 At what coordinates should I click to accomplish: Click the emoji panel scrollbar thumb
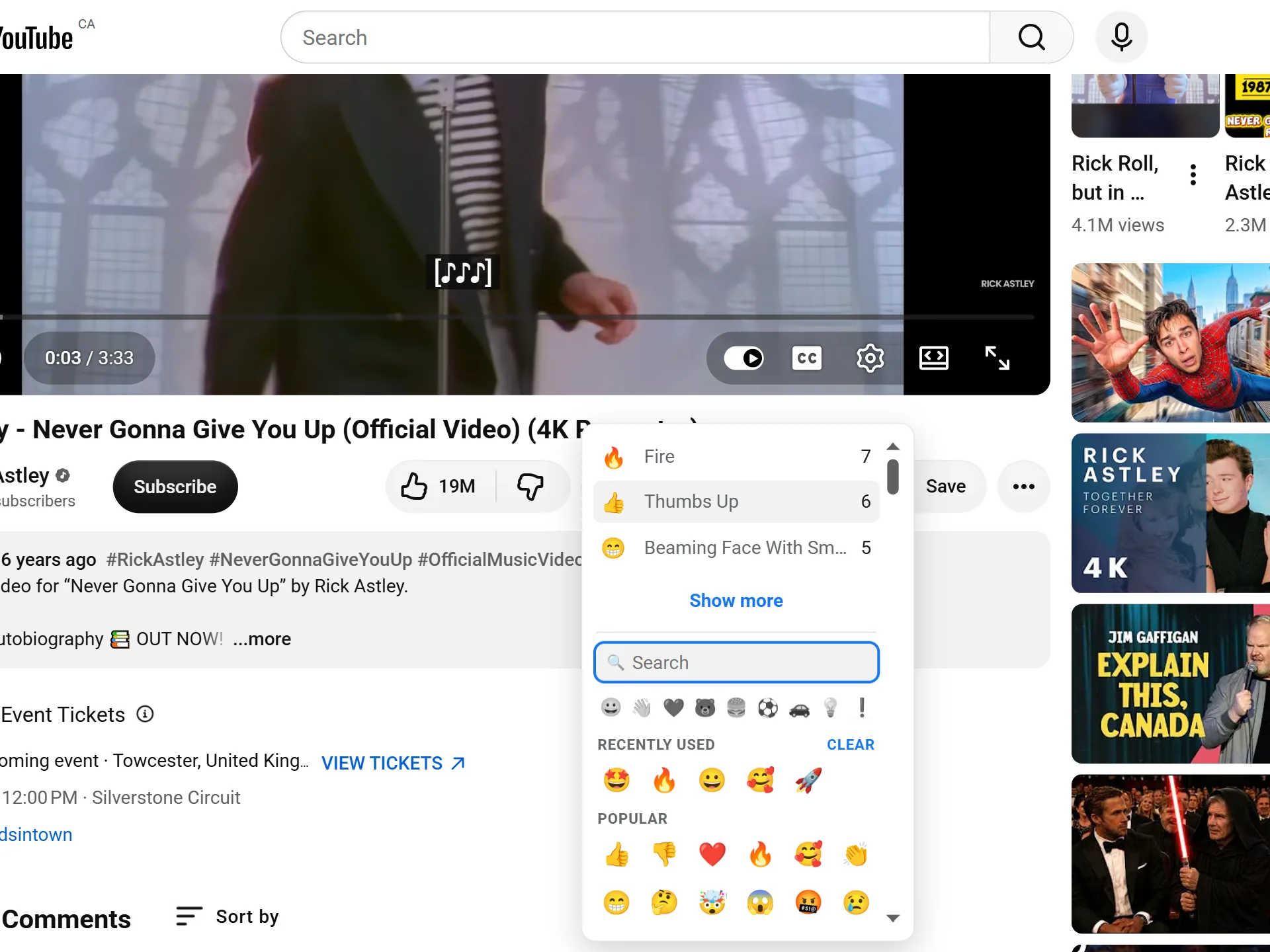[x=893, y=477]
